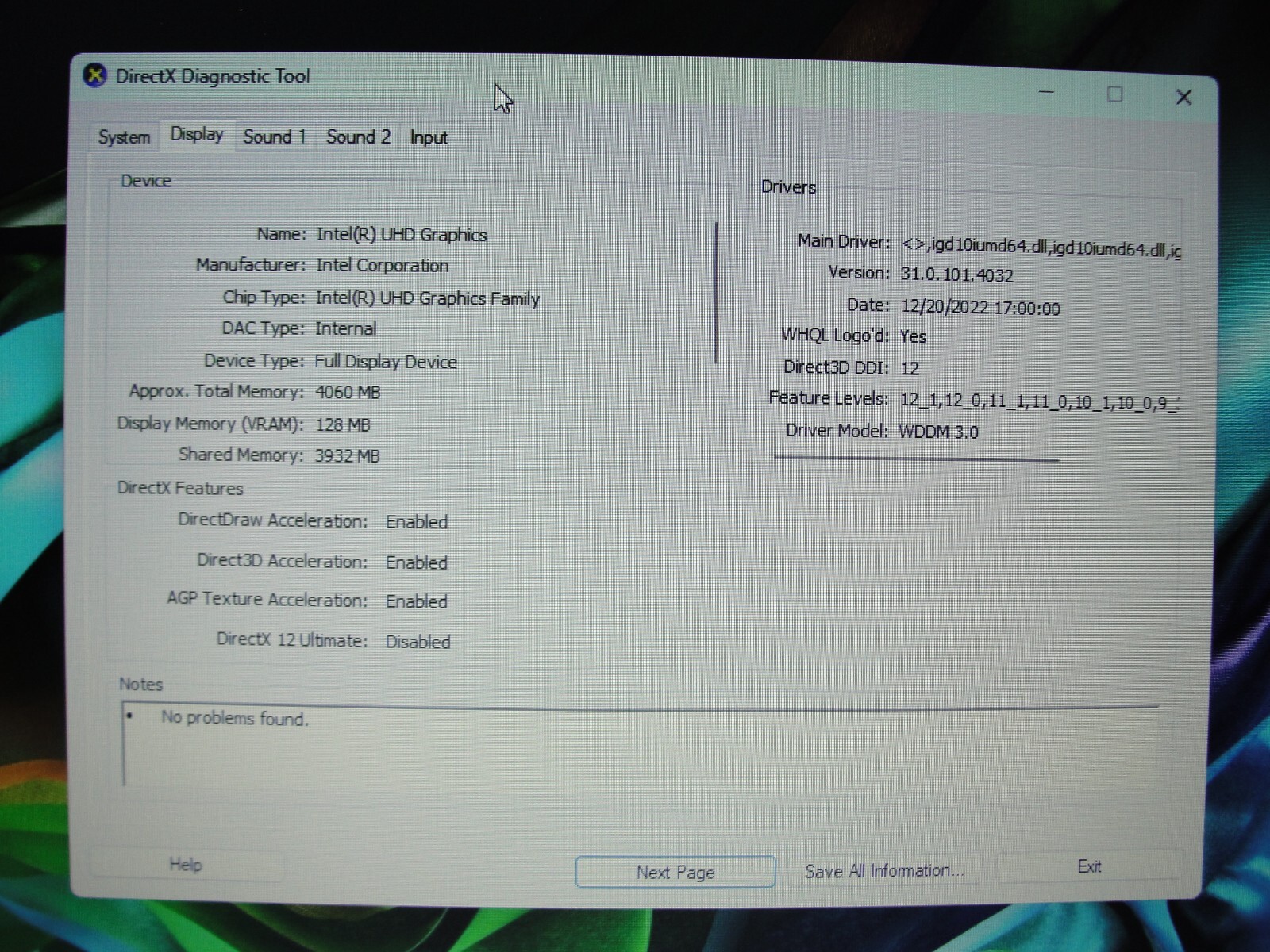Select 'Intel Corporation' manufacturer value
1270x952 pixels.
coord(382,266)
